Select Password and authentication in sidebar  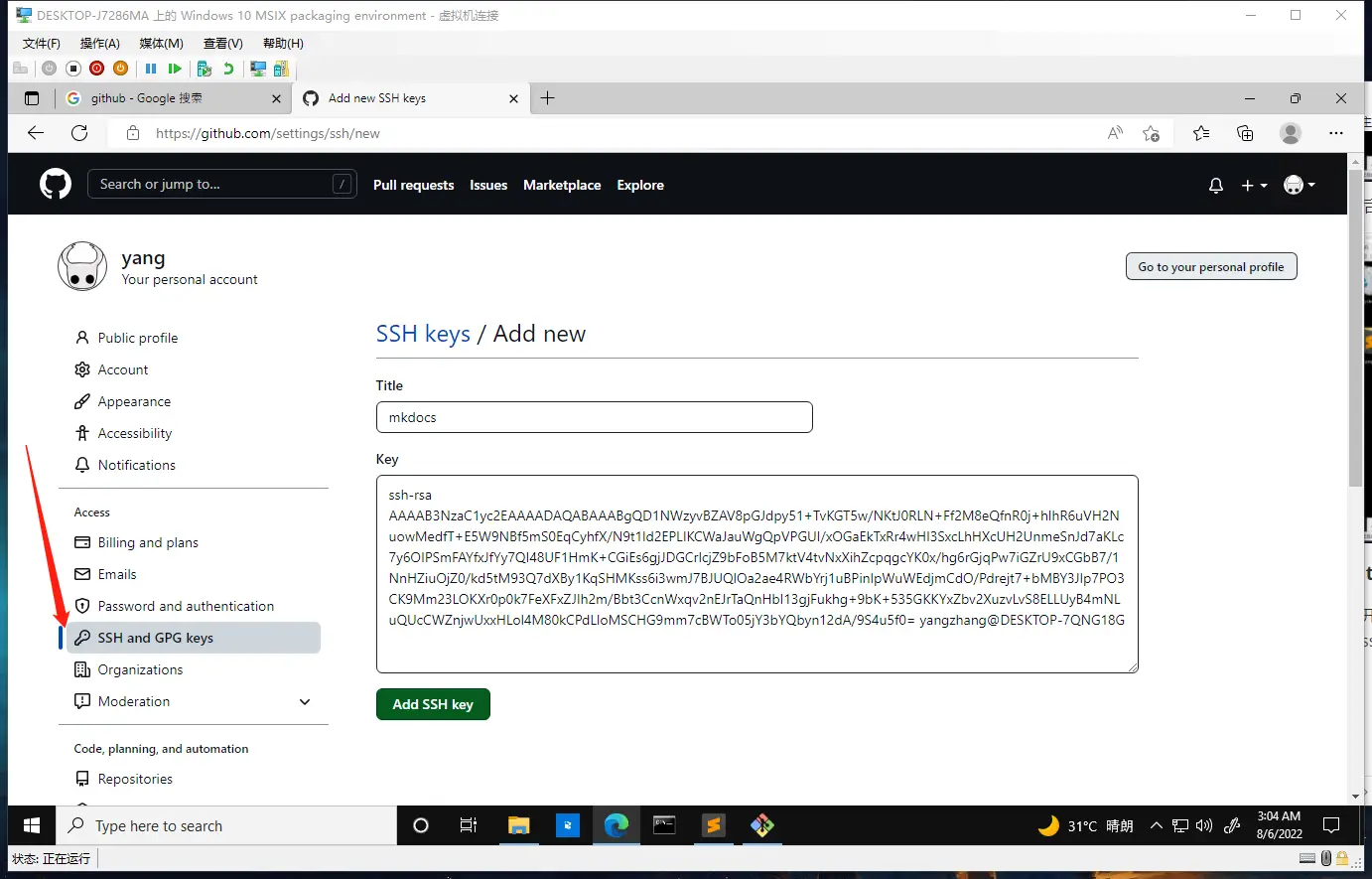click(186, 606)
